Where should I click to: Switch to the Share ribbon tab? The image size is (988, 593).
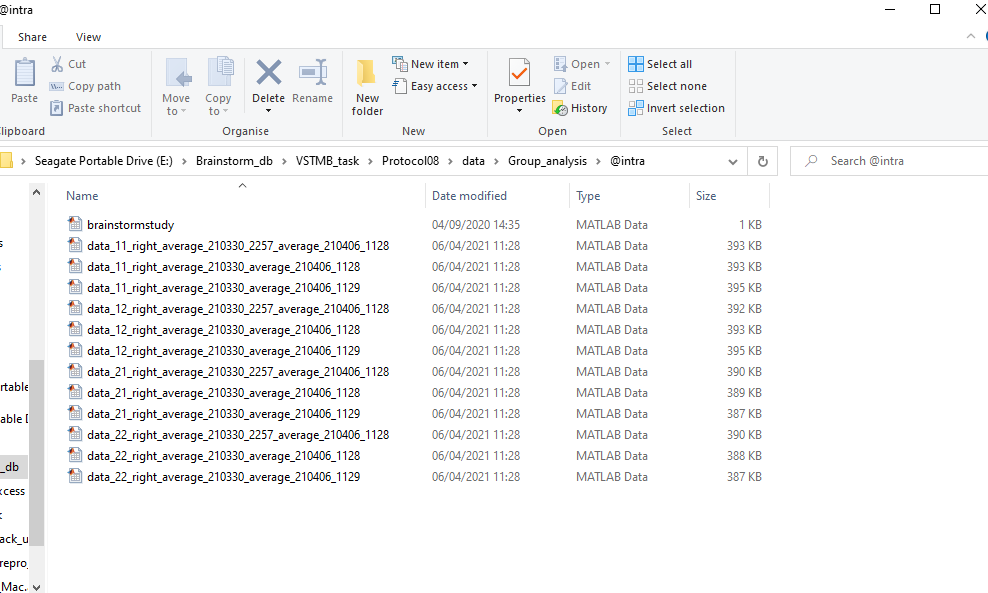[32, 37]
